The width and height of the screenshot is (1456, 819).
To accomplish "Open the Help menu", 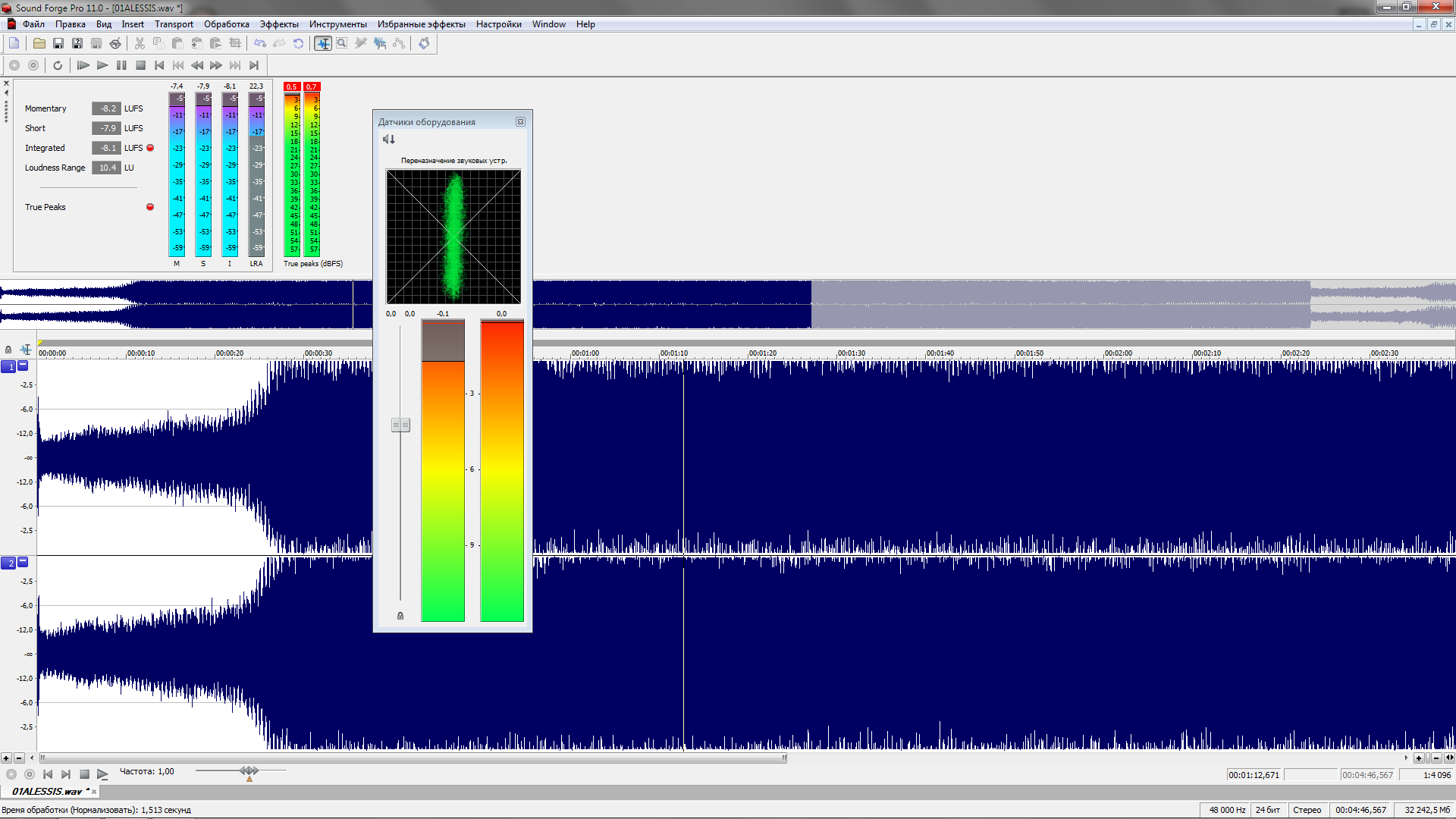I will pyautogui.click(x=585, y=24).
